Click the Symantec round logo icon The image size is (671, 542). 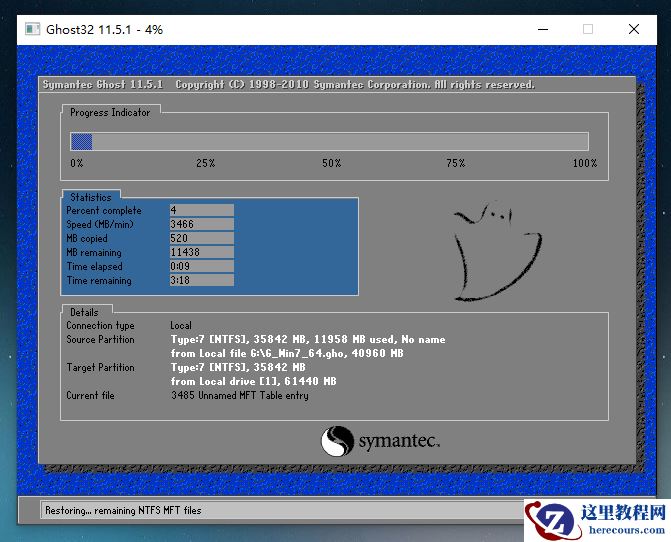point(337,441)
